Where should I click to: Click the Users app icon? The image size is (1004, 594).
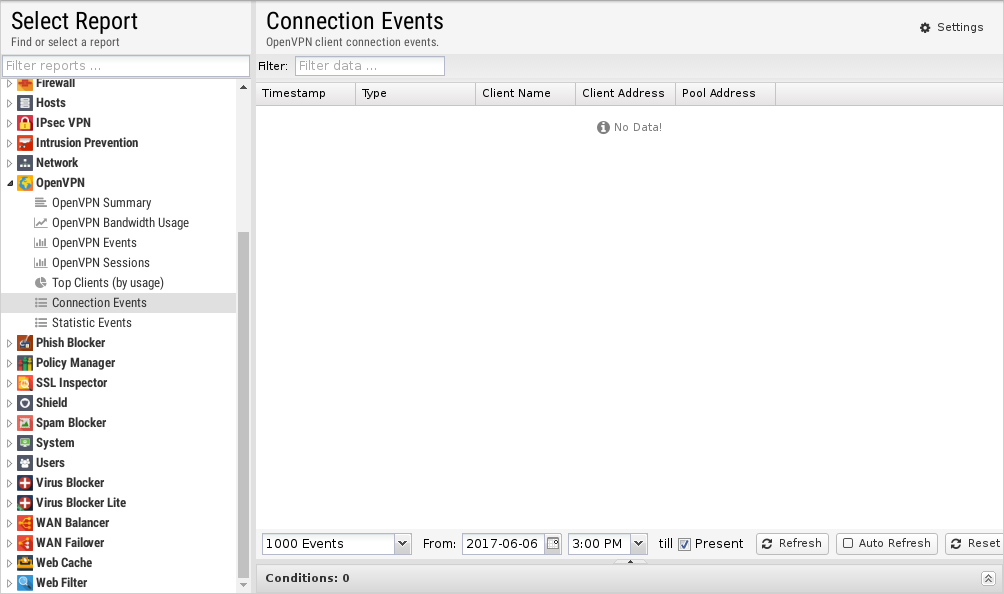[24, 463]
